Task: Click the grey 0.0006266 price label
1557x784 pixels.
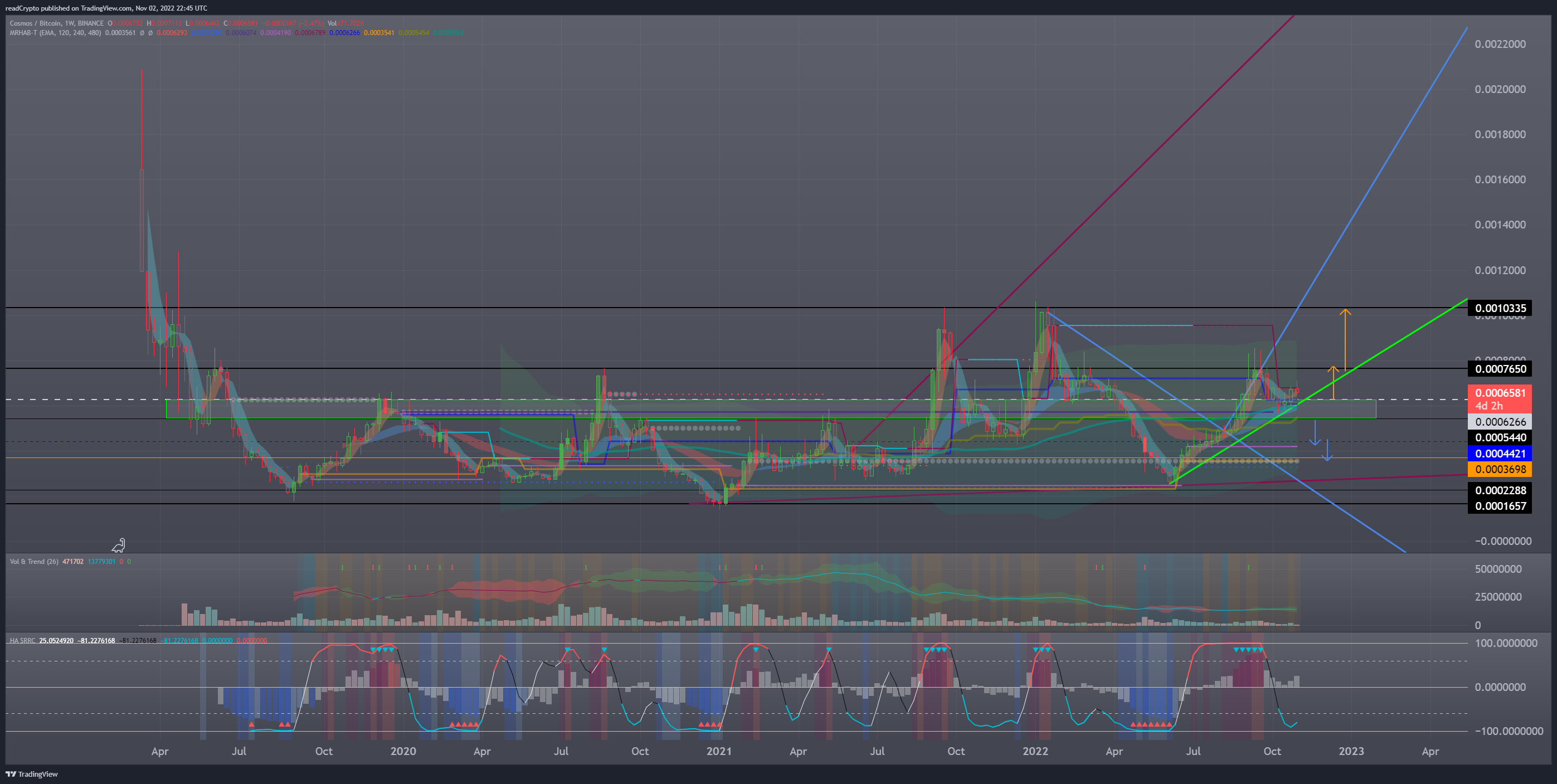Action: 1500,422
